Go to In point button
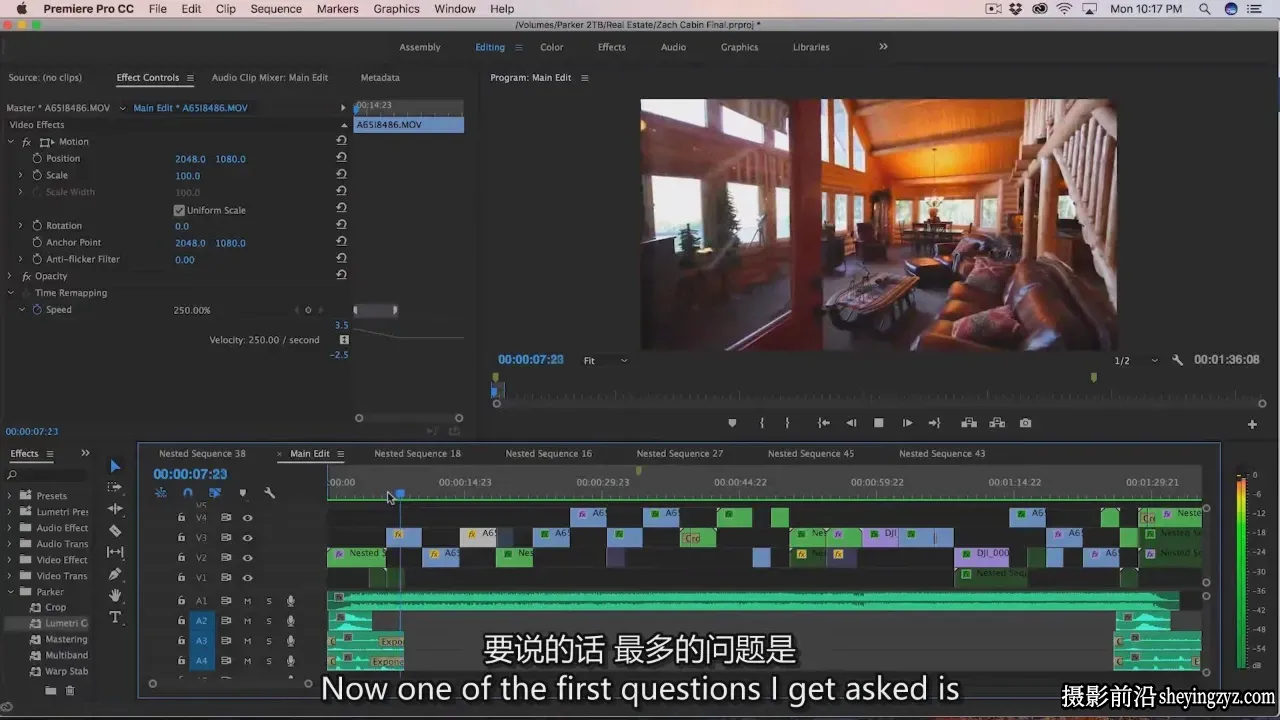1280x720 pixels. pyautogui.click(x=824, y=423)
